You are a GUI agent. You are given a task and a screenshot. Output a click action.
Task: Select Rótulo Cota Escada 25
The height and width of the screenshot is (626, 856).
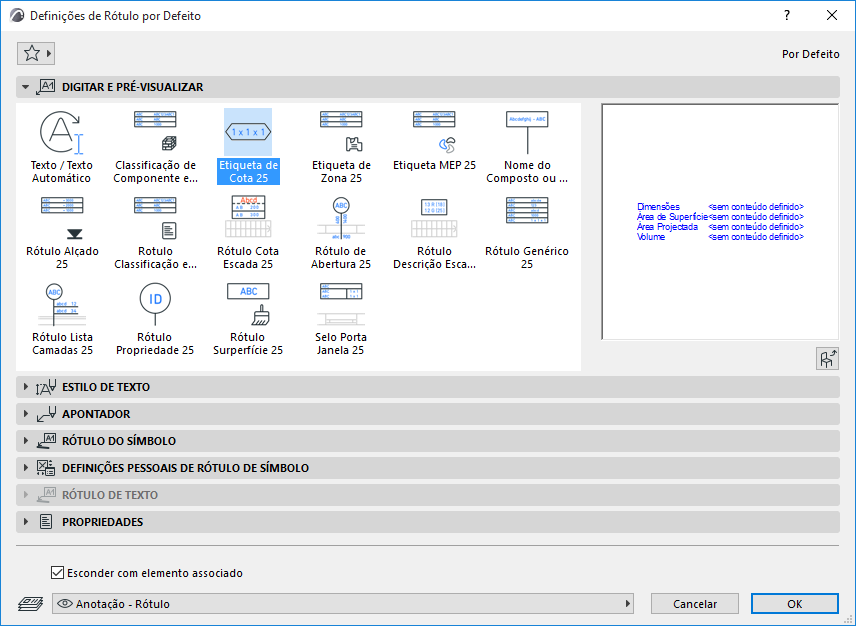pos(248,233)
